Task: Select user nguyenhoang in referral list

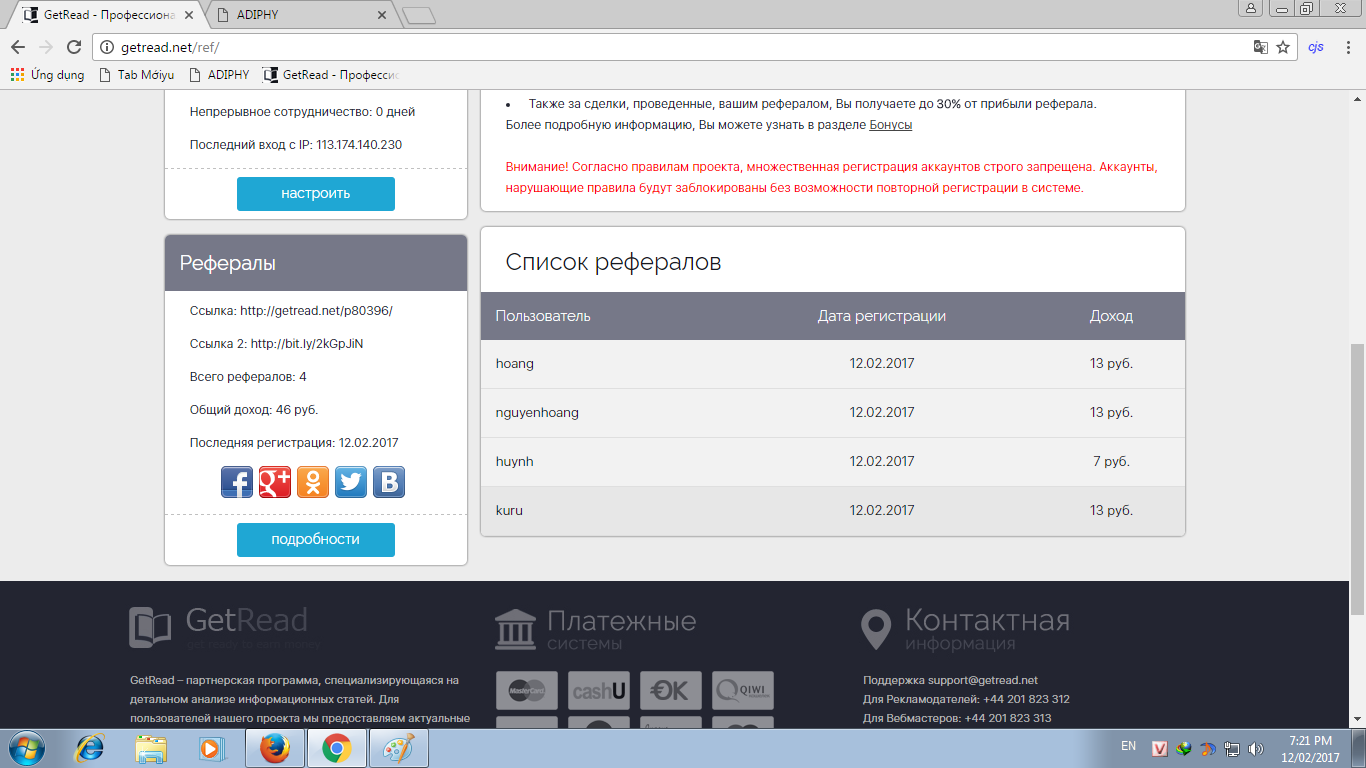Action: click(537, 413)
